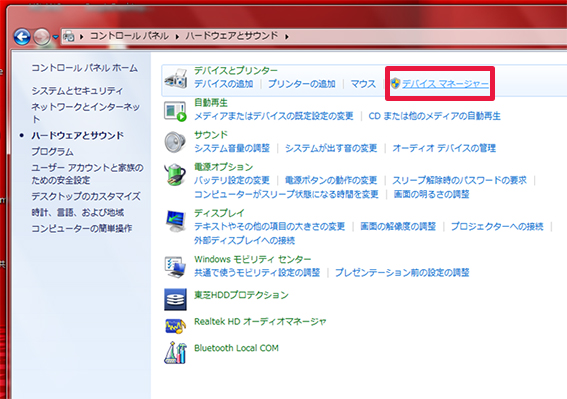Open the デバイスとプリンター heading
This screenshot has height=399, width=567.
pos(236,70)
